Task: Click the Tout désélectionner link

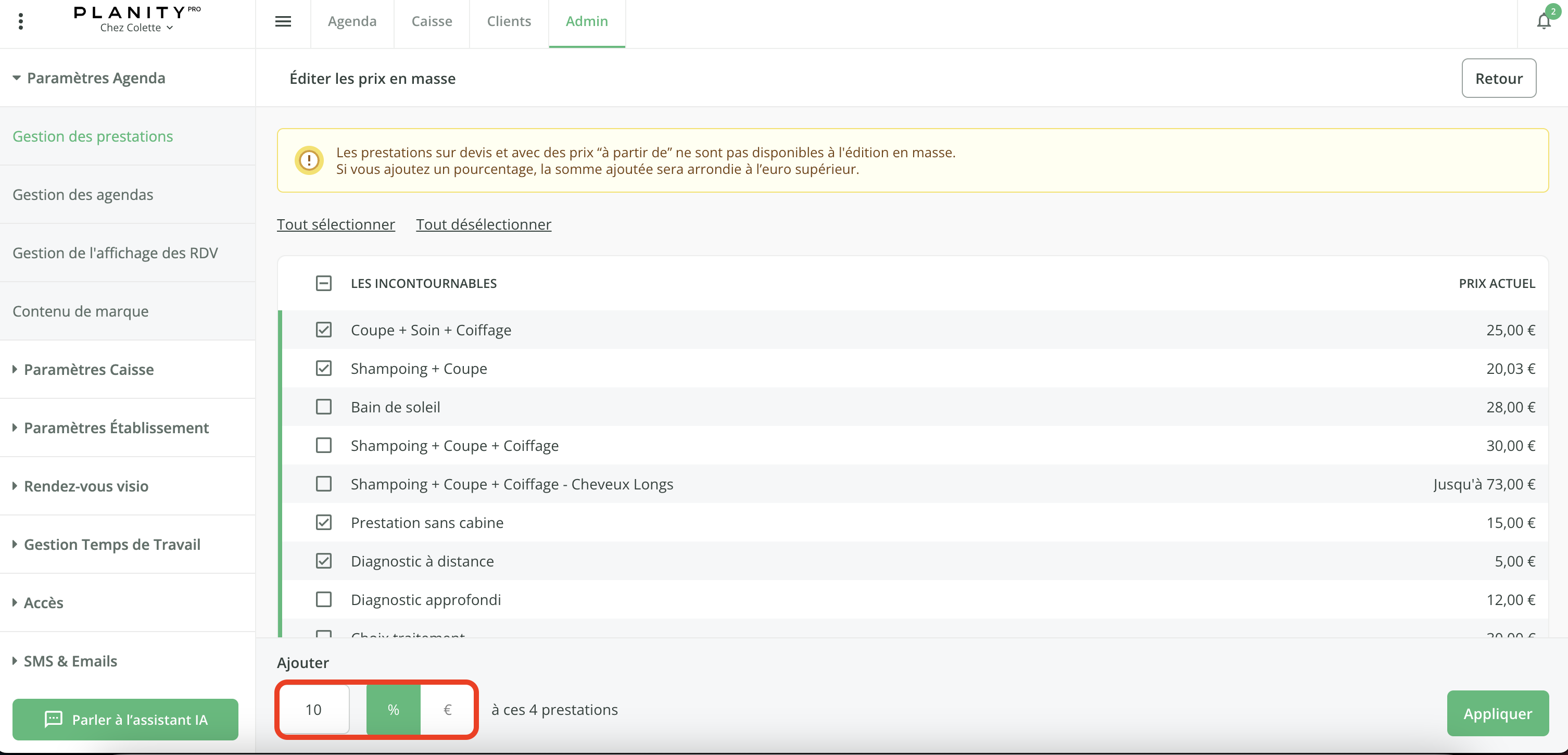Action: pos(483,224)
